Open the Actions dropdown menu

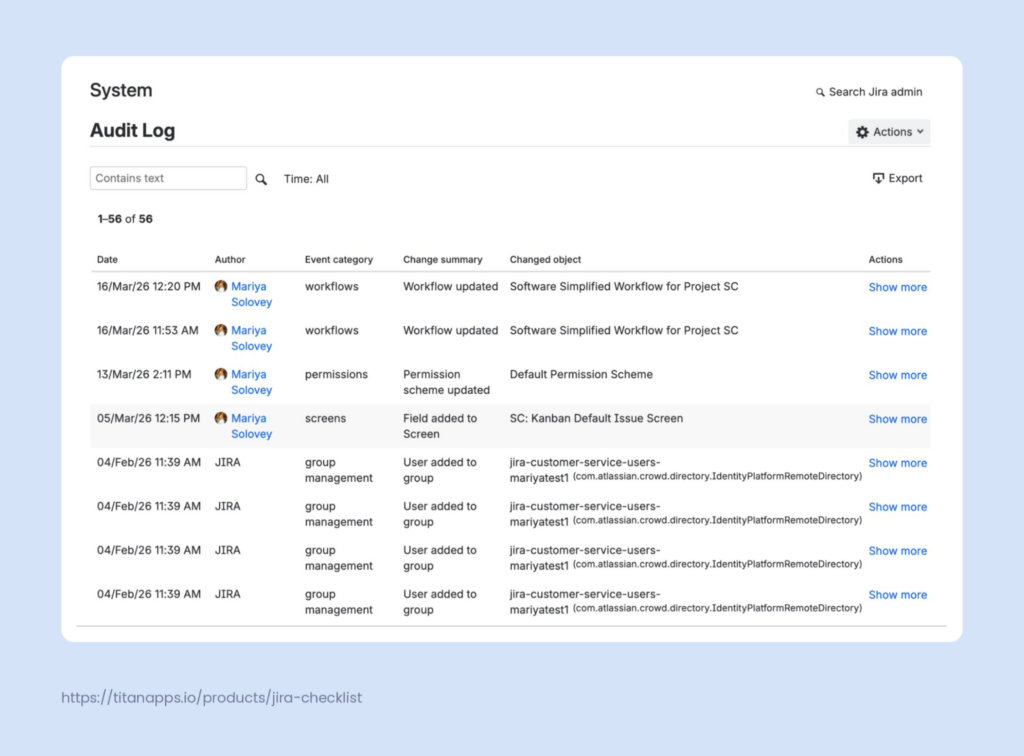point(889,131)
